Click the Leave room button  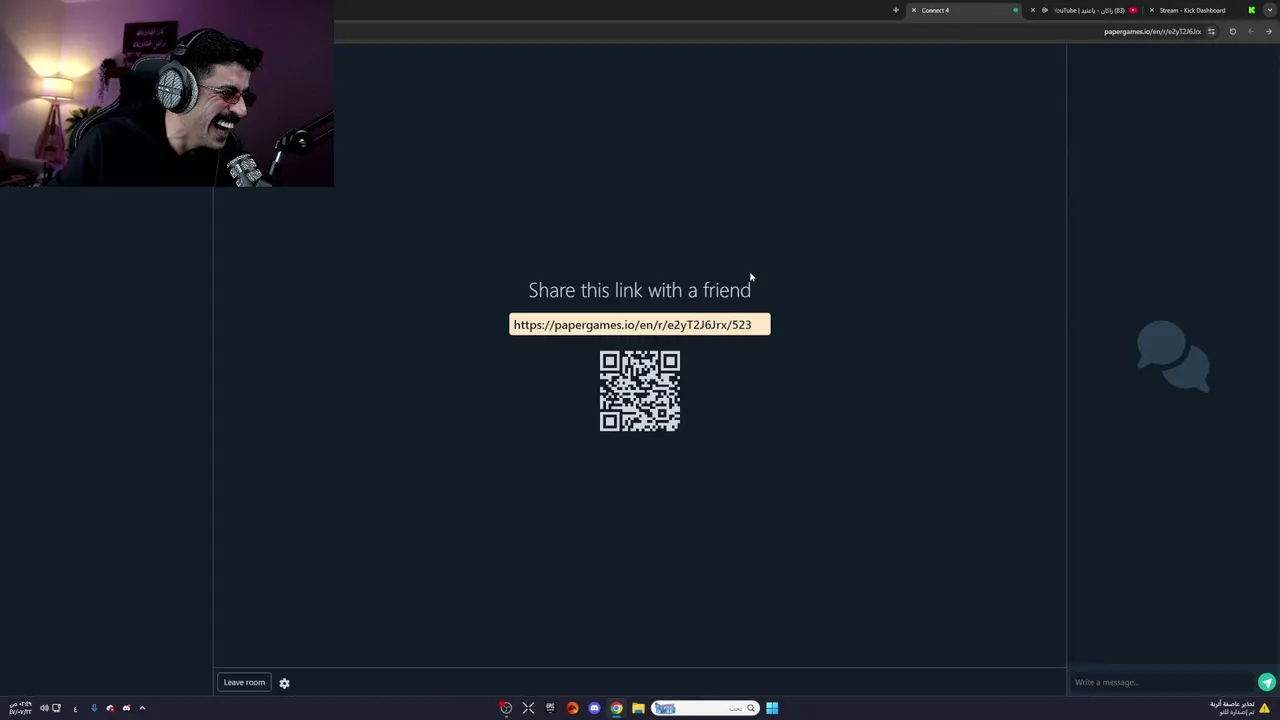tap(244, 682)
